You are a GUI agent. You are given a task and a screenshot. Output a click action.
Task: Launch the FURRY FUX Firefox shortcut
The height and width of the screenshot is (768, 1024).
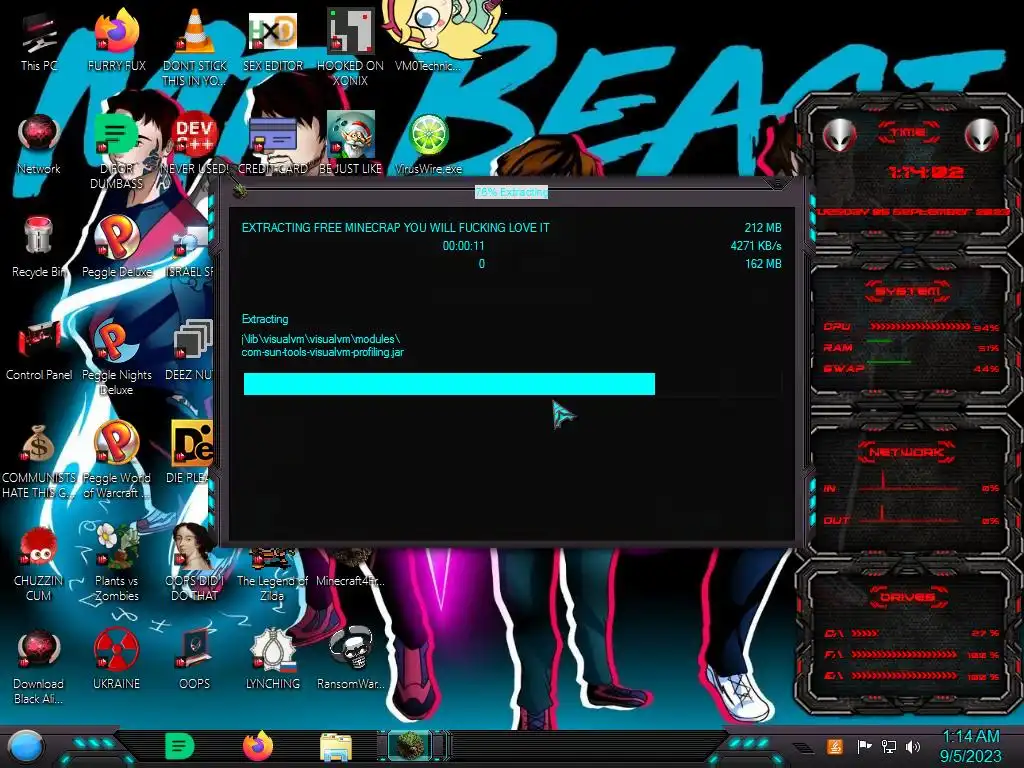tap(116, 40)
